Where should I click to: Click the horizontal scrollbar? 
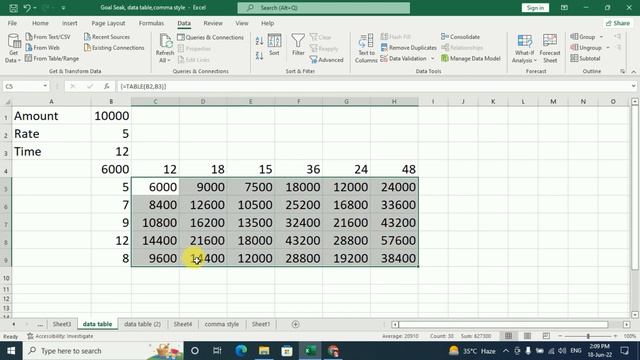coord(503,324)
